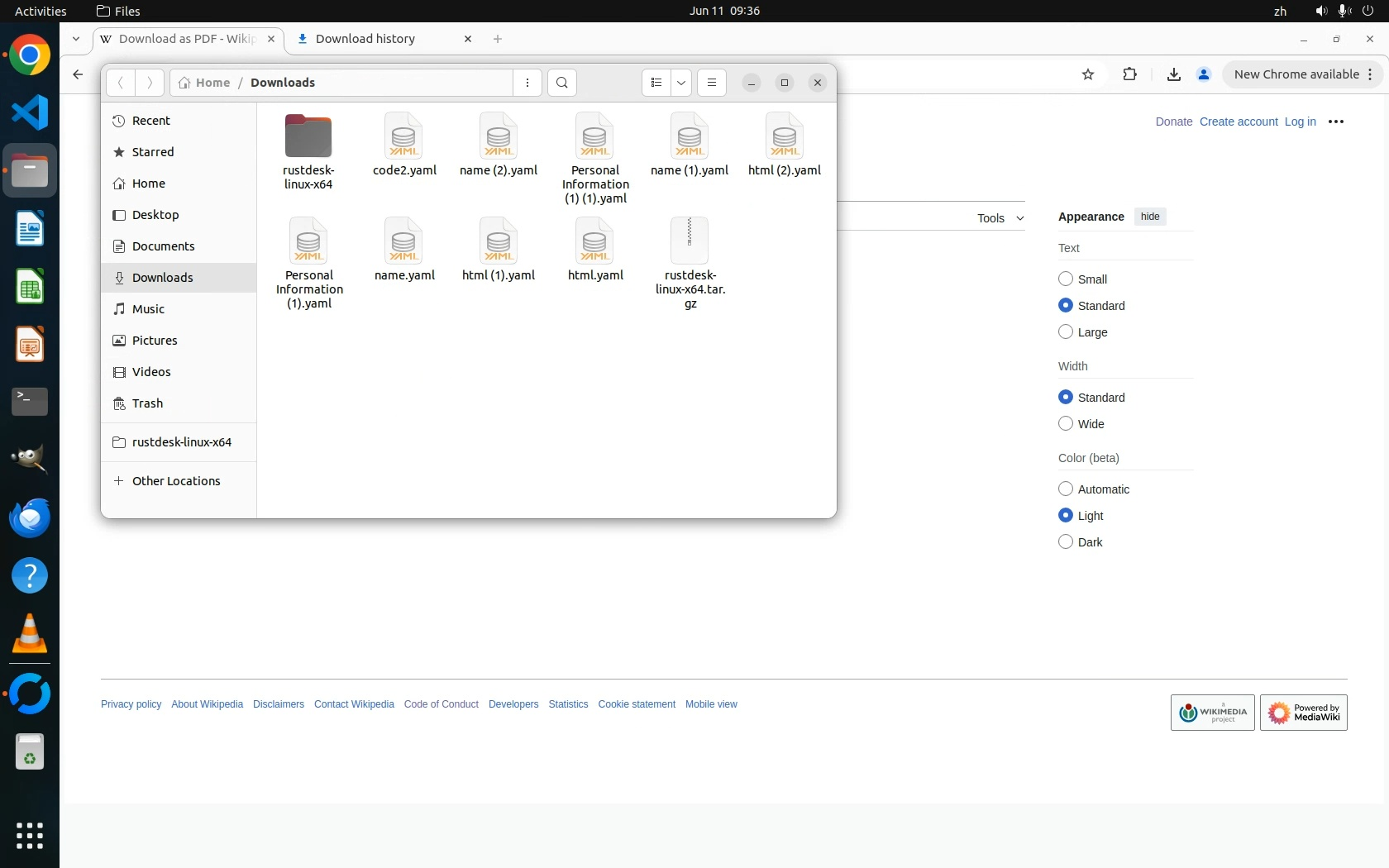Select Documents in the Files sidebar
This screenshot has height=868, width=1389.
tap(163, 246)
